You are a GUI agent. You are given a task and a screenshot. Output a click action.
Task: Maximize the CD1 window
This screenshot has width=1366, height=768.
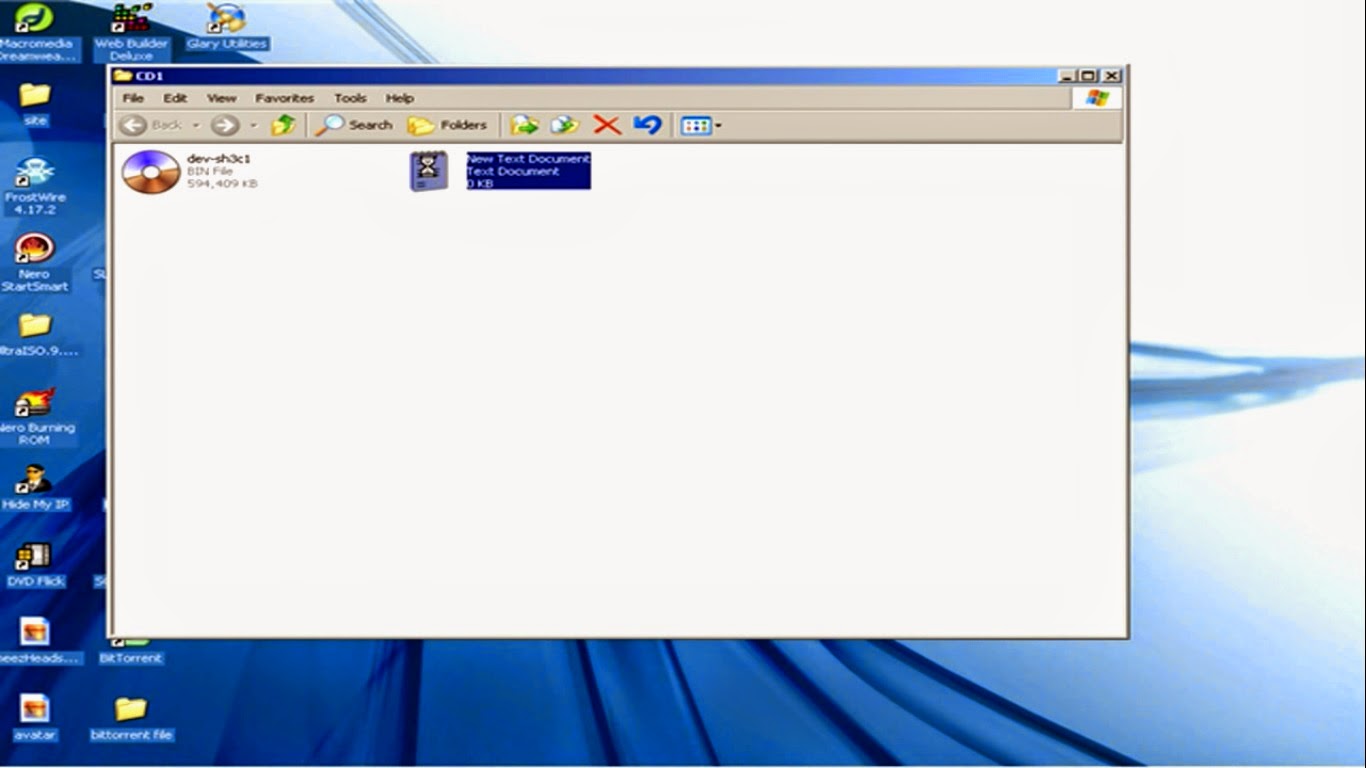pyautogui.click(x=1088, y=76)
